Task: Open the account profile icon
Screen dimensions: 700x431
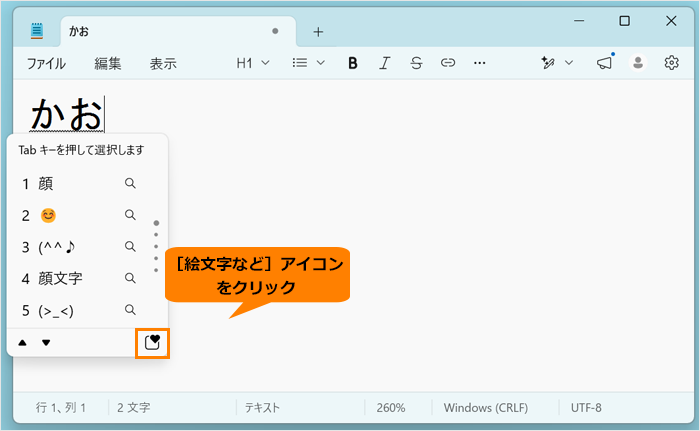Action: [638, 63]
